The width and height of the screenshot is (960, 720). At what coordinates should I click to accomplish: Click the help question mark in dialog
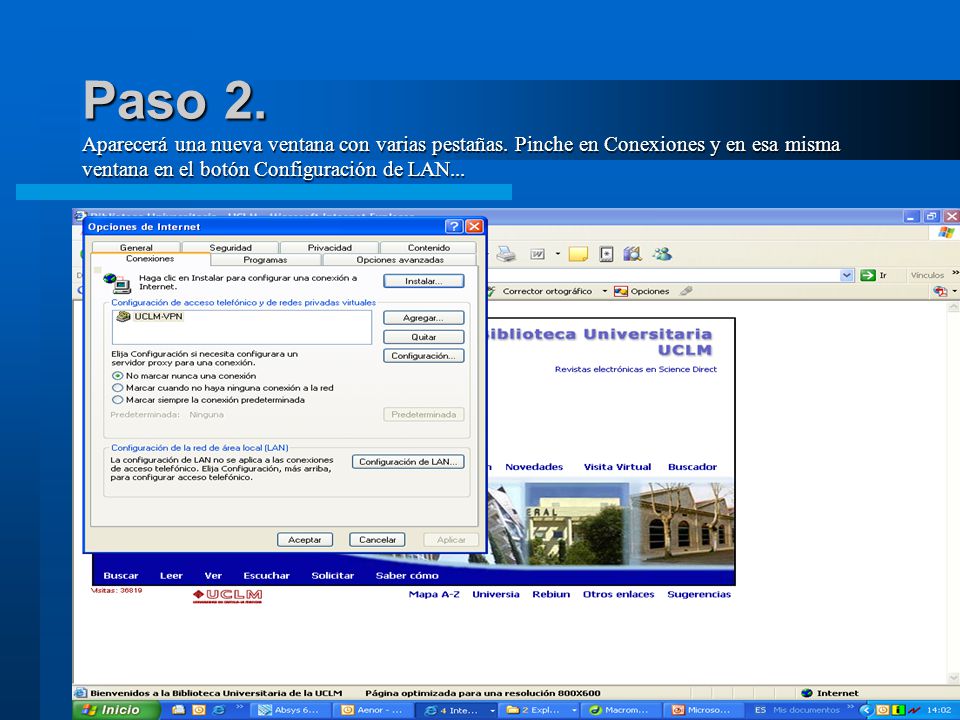pos(454,227)
